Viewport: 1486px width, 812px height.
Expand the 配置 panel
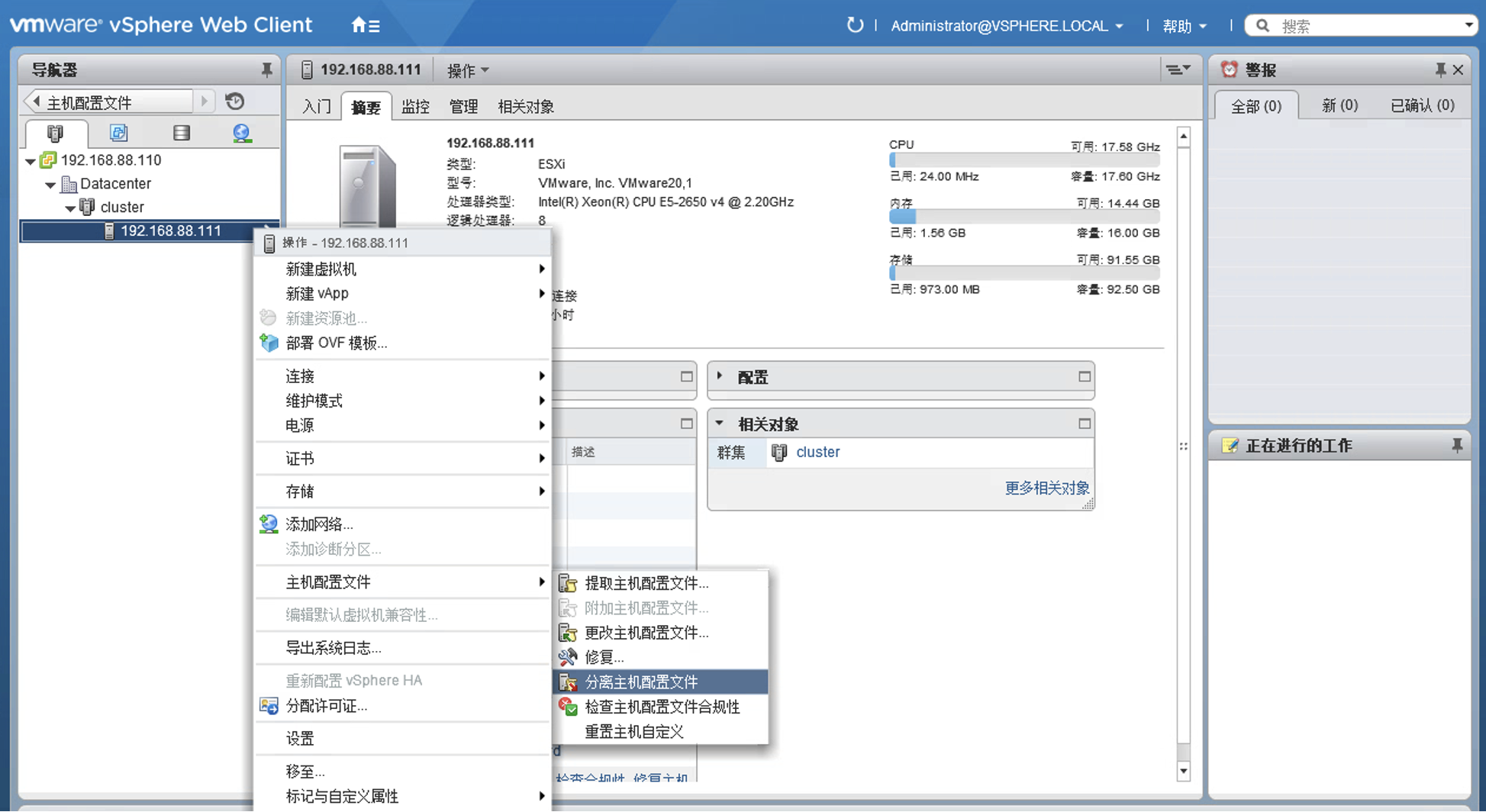click(x=720, y=376)
